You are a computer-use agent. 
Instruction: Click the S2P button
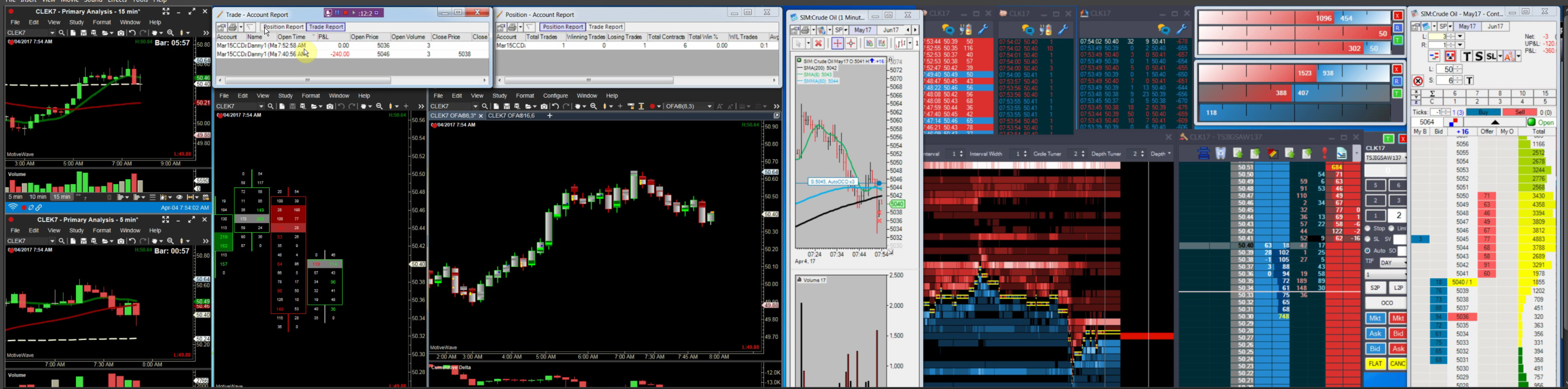point(1375,288)
